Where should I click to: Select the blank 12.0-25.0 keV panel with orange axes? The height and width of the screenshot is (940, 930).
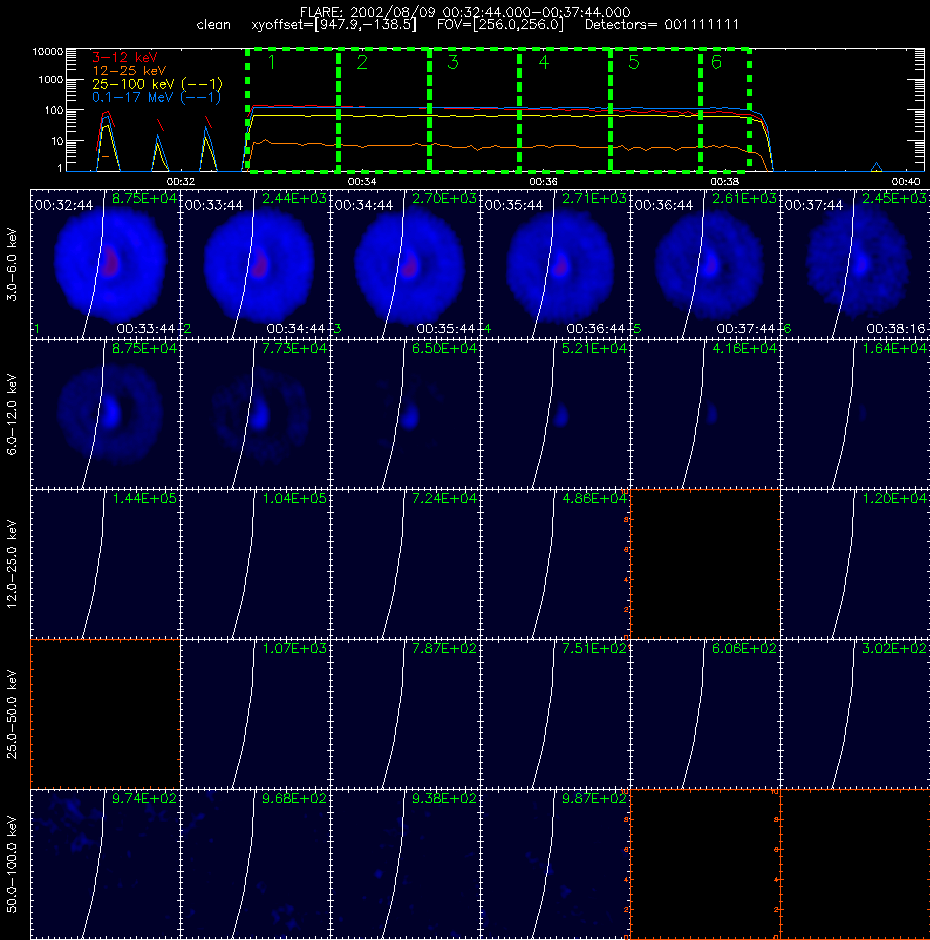(x=705, y=564)
